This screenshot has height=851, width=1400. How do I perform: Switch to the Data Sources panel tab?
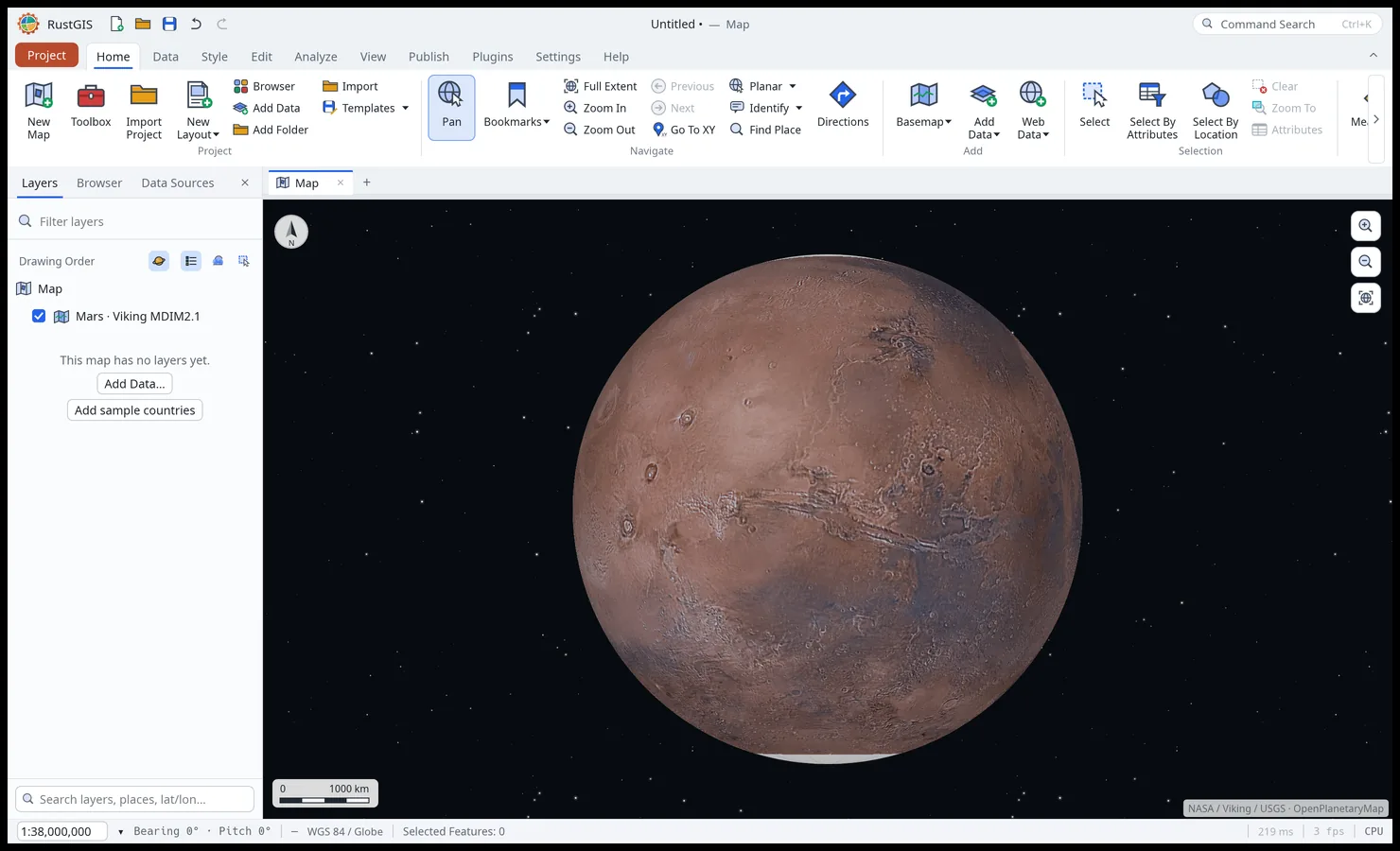click(x=178, y=182)
